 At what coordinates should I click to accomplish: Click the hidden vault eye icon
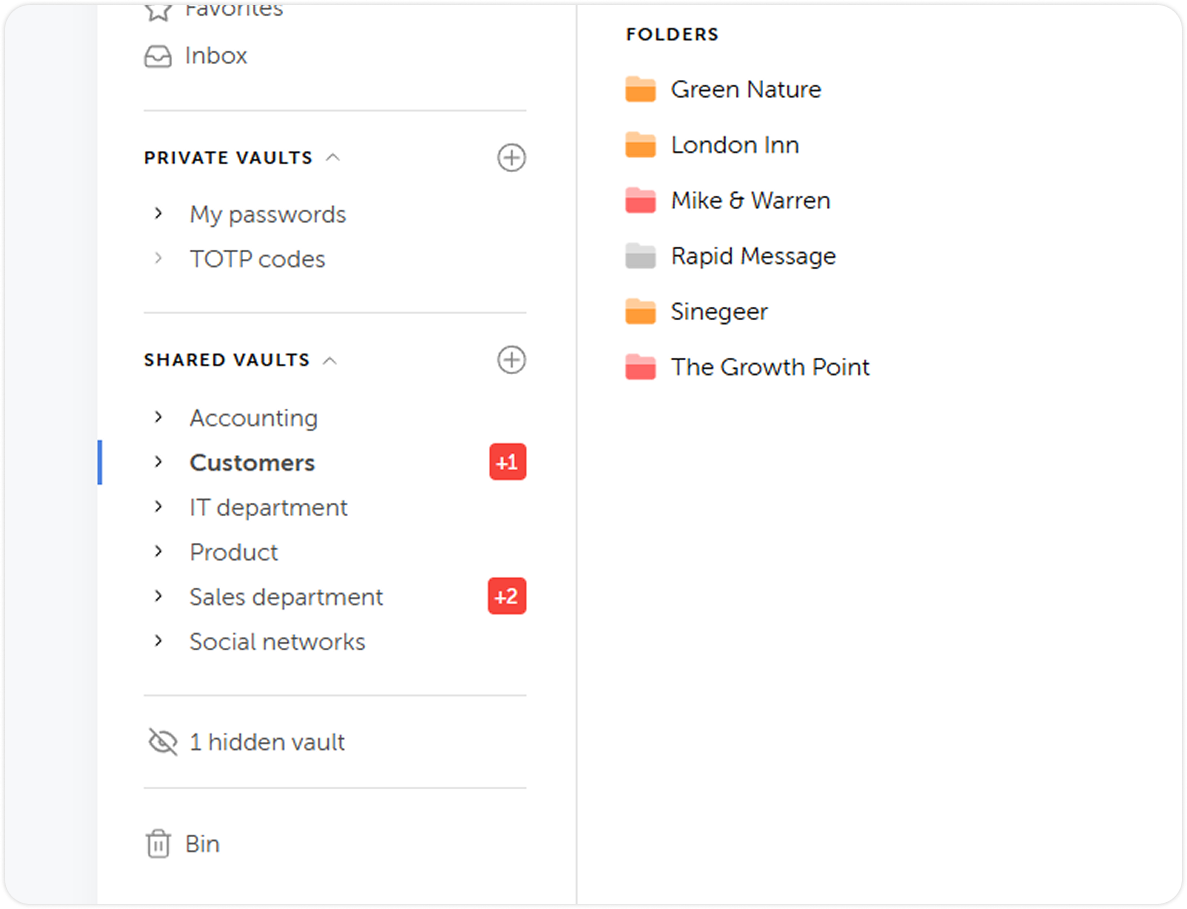[158, 742]
